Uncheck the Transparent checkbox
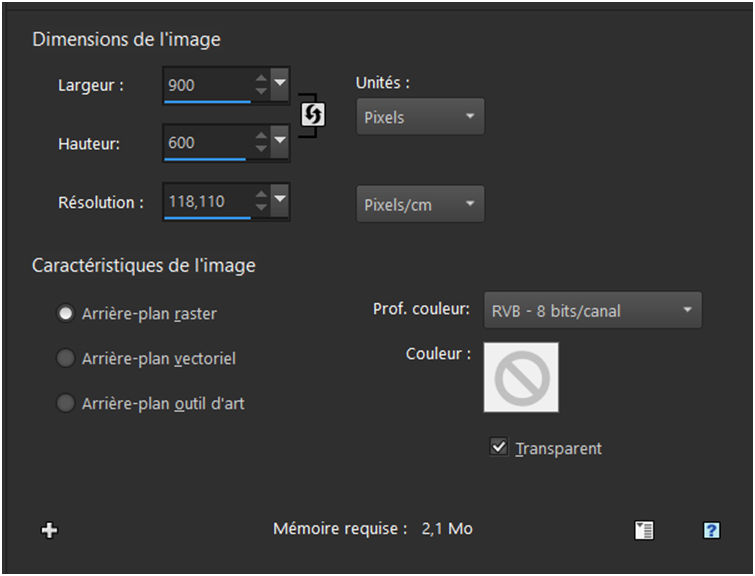Screen dimensions: 755x576 tap(499, 448)
